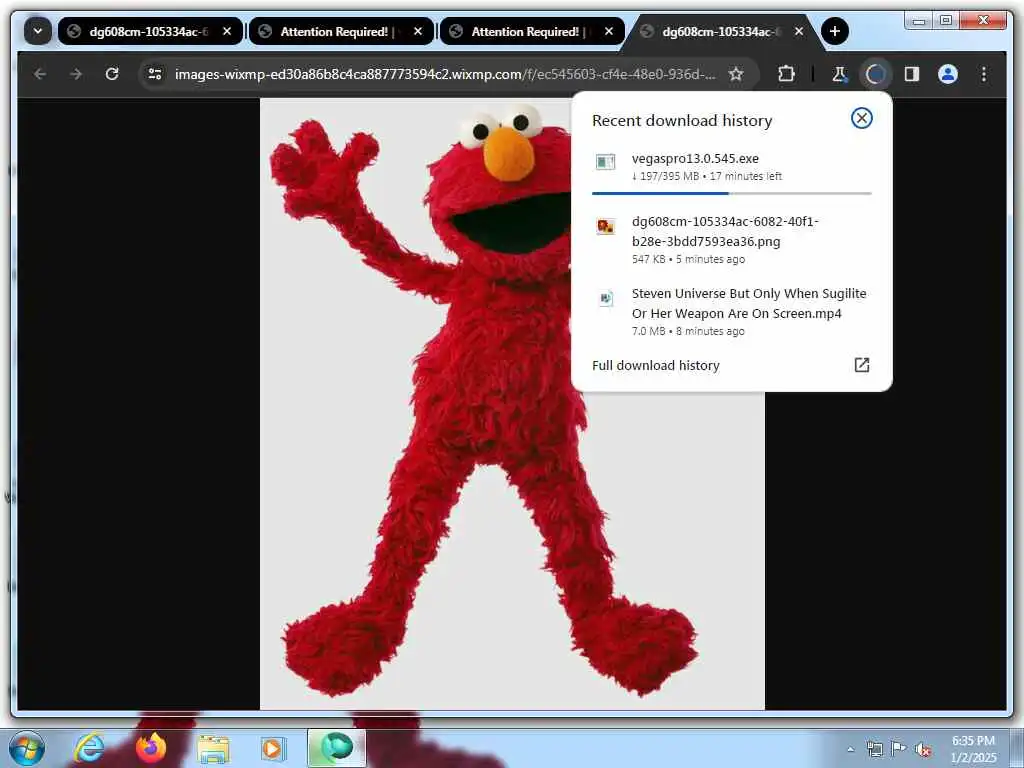Open Chrome Labs flask icon
Screen dimensions: 1024x768
(839, 74)
